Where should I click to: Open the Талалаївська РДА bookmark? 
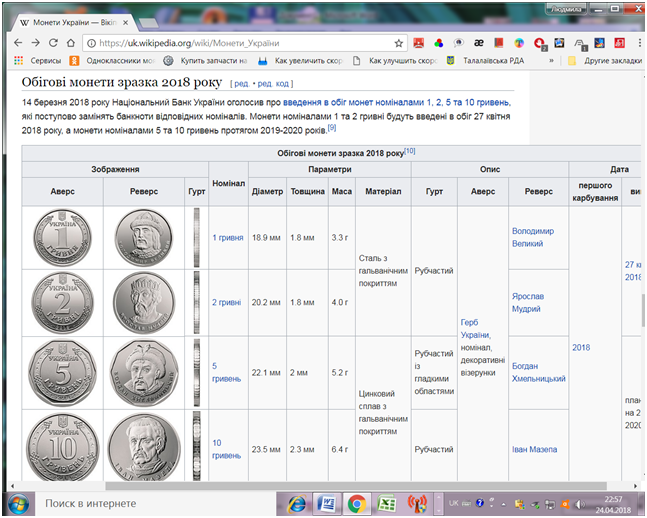485,61
